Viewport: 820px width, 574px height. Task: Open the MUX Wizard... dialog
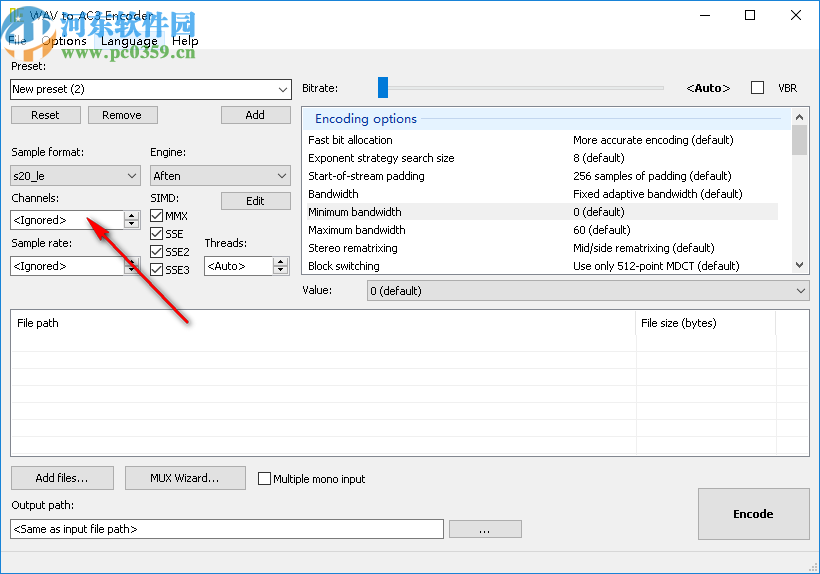point(185,478)
